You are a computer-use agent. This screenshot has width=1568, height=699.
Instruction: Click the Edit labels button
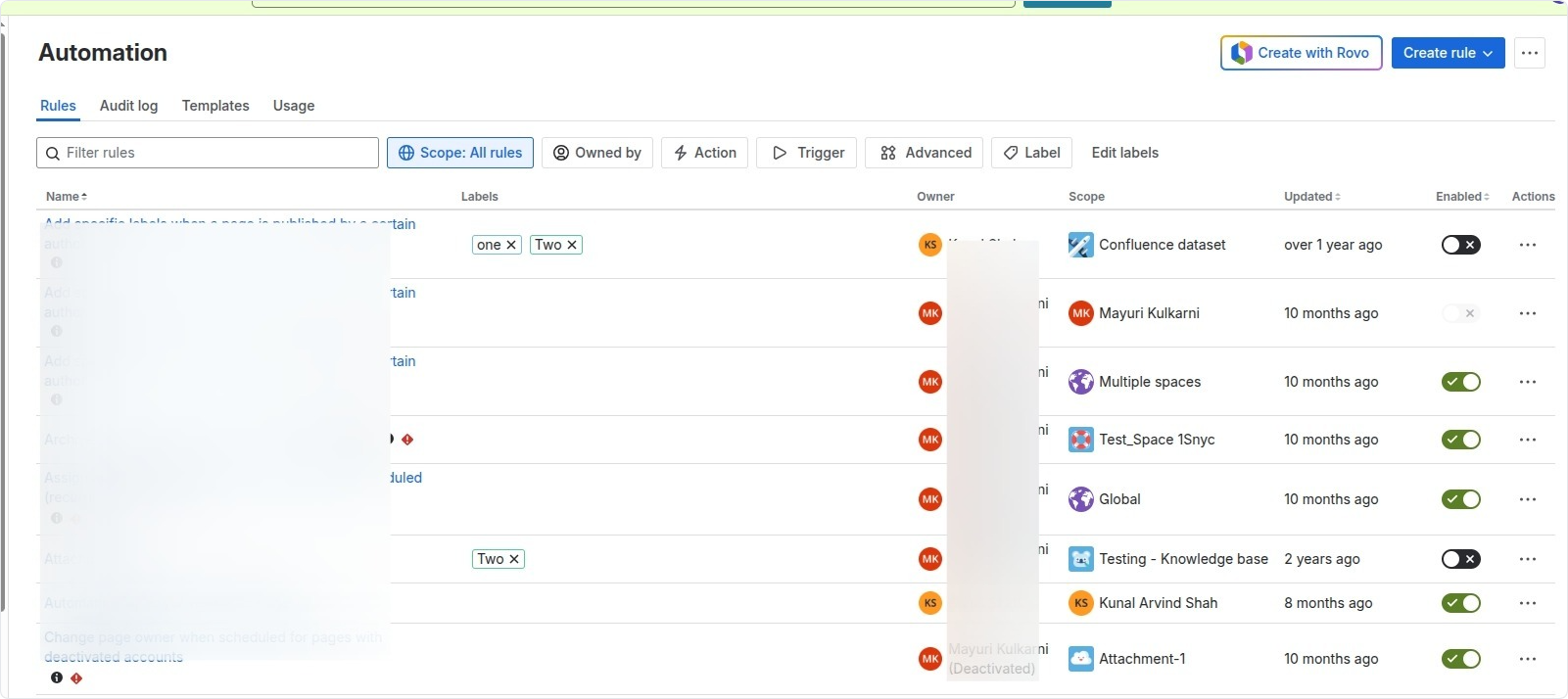pyautogui.click(x=1124, y=153)
